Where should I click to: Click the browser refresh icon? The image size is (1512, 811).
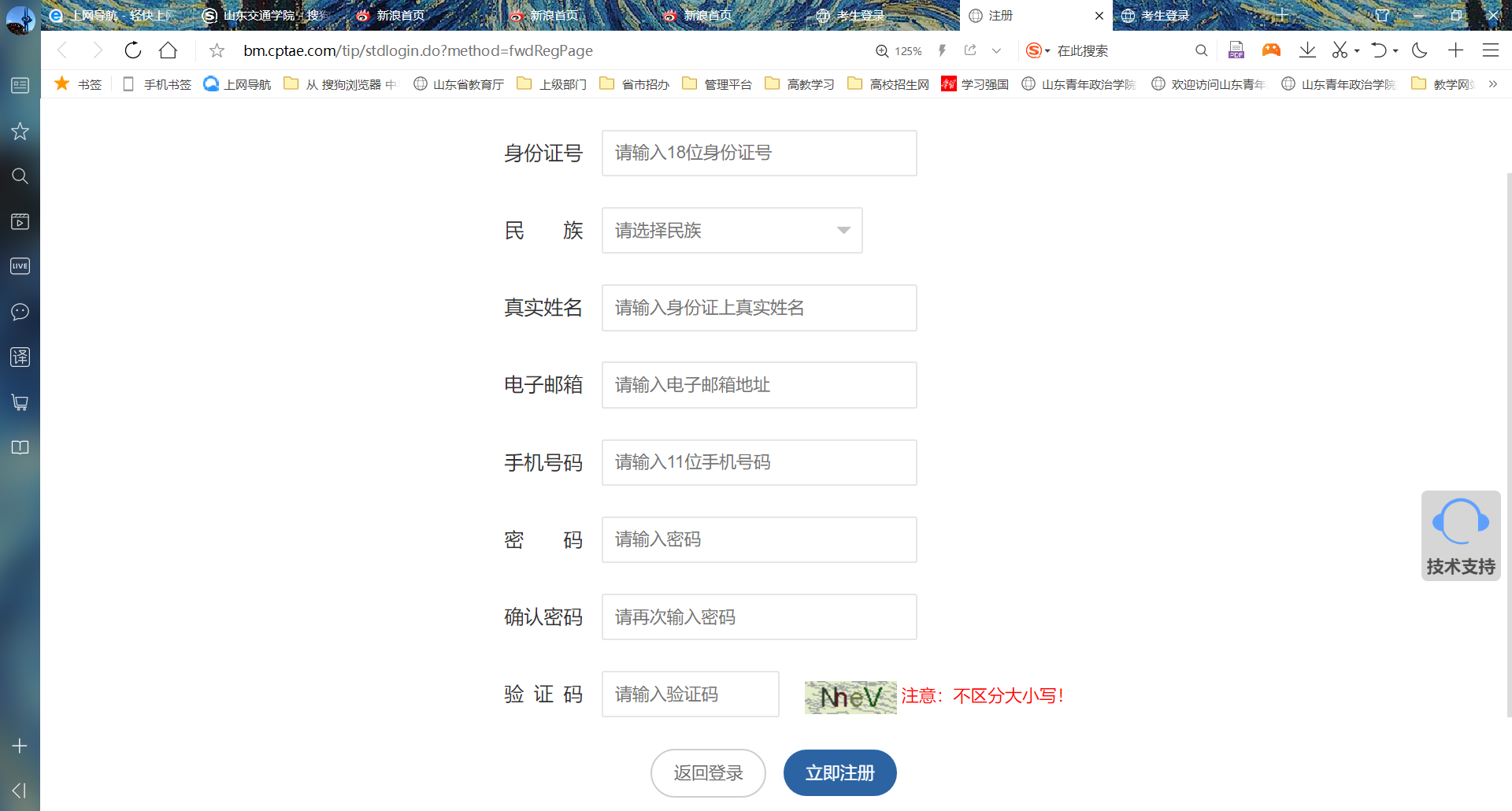click(132, 50)
